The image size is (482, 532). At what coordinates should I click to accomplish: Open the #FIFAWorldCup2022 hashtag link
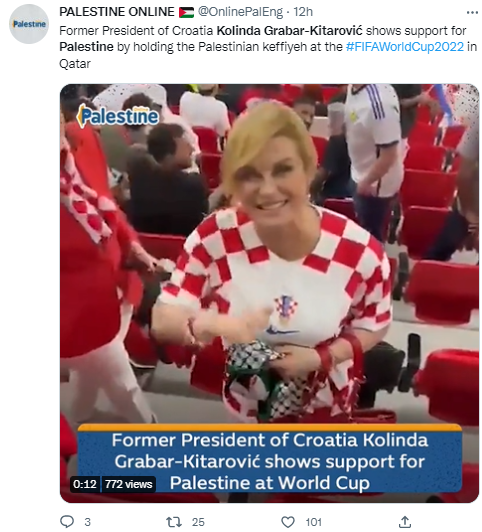[404, 46]
